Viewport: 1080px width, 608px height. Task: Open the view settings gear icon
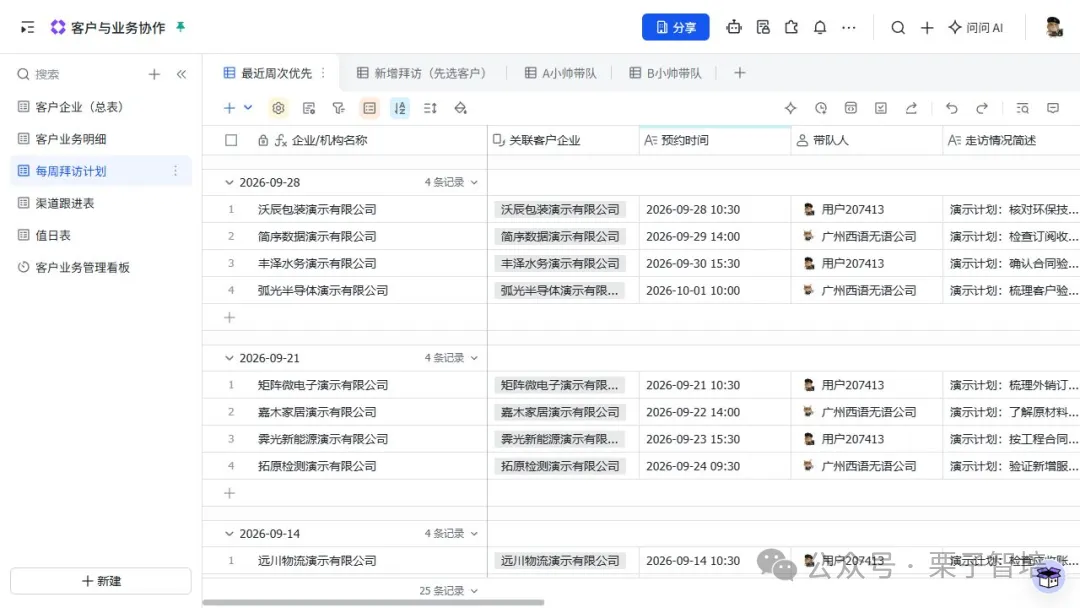278,108
